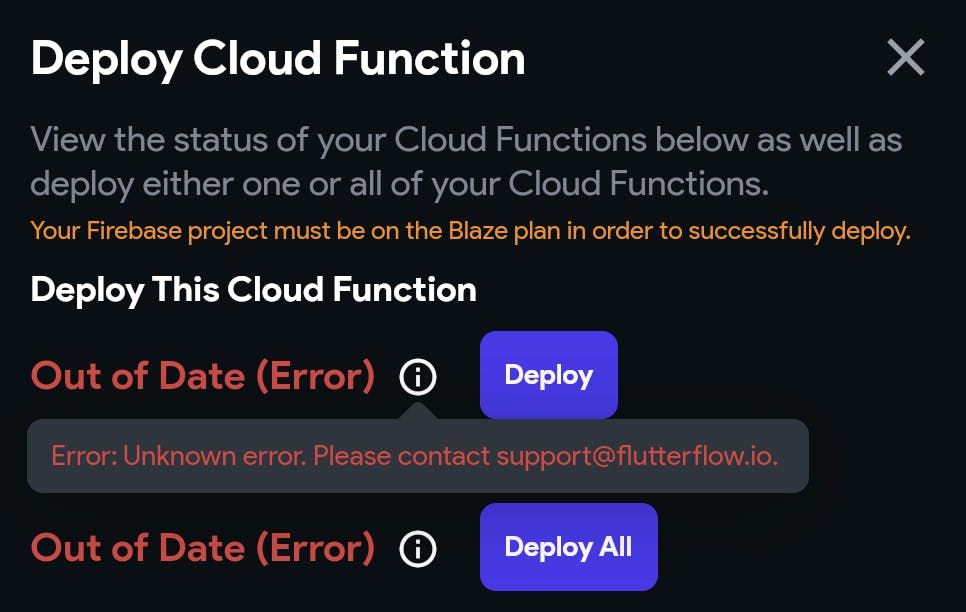Click the 'View the status' description line
966x612 pixels.
pos(466,140)
